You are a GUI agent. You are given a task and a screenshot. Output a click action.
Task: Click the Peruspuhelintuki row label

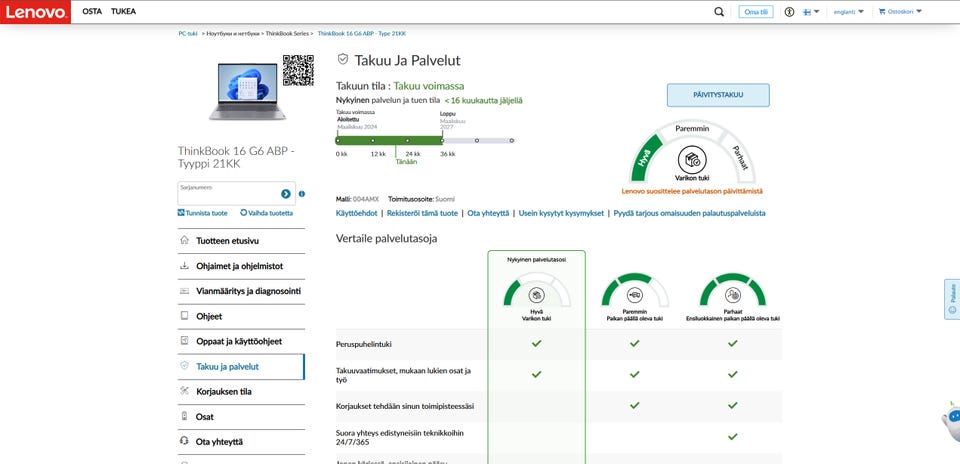364,344
